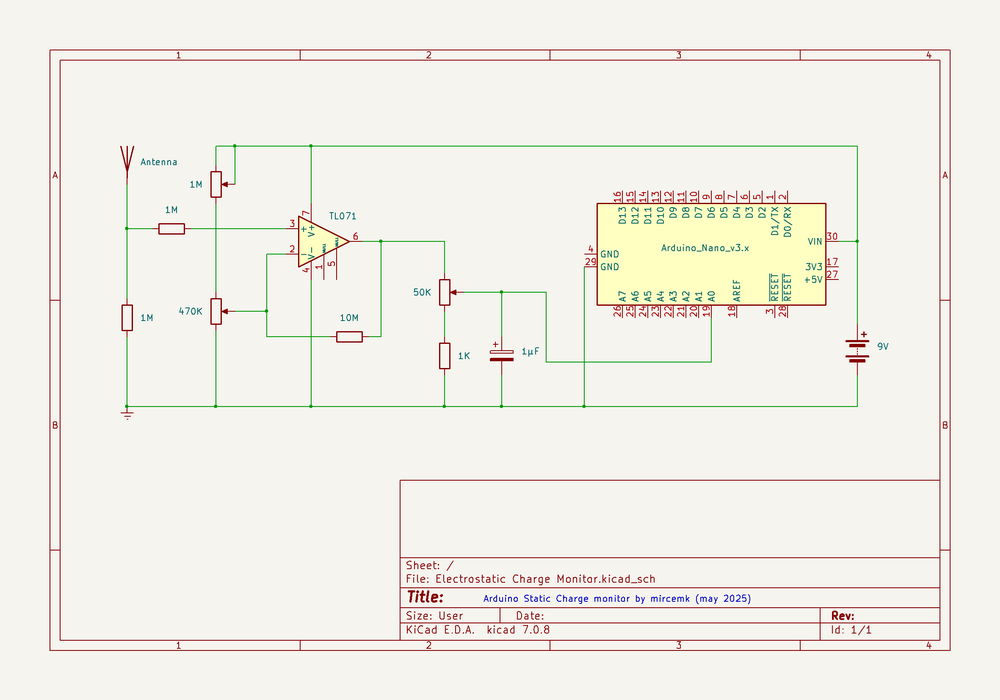Select the 10M feedback resistor

pos(349,336)
